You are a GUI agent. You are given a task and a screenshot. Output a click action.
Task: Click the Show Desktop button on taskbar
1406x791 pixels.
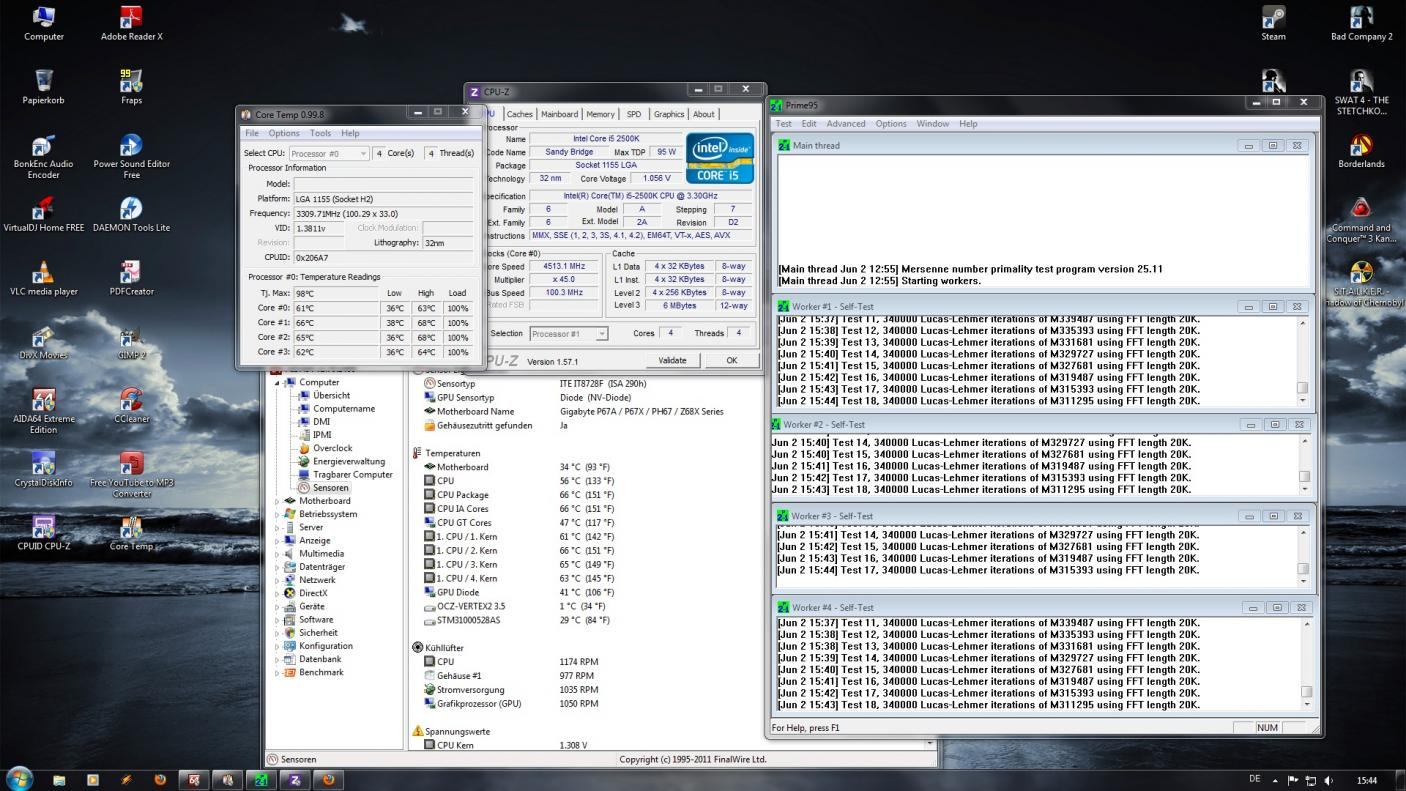(1399, 780)
